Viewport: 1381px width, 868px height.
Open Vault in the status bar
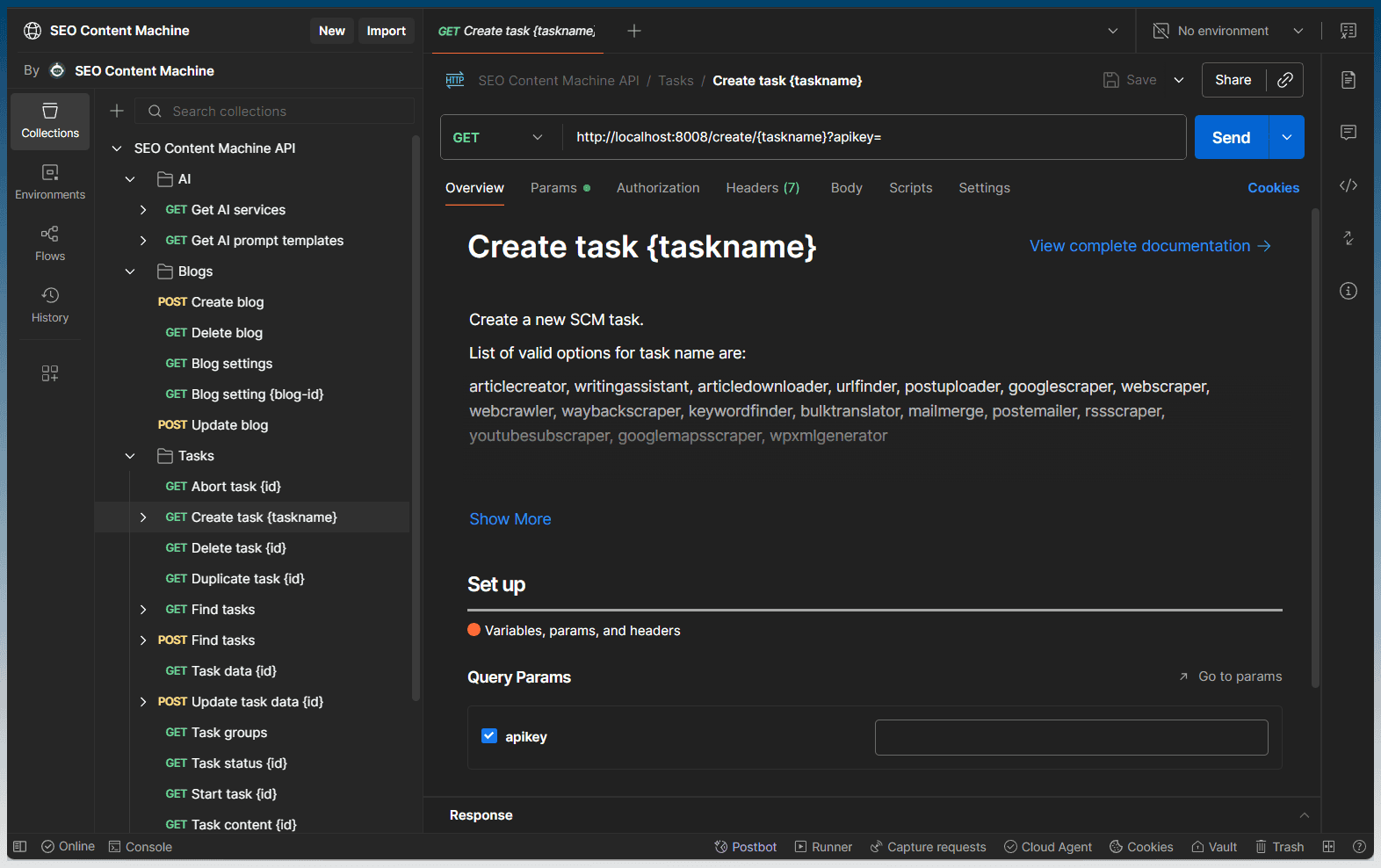pyautogui.click(x=1214, y=847)
